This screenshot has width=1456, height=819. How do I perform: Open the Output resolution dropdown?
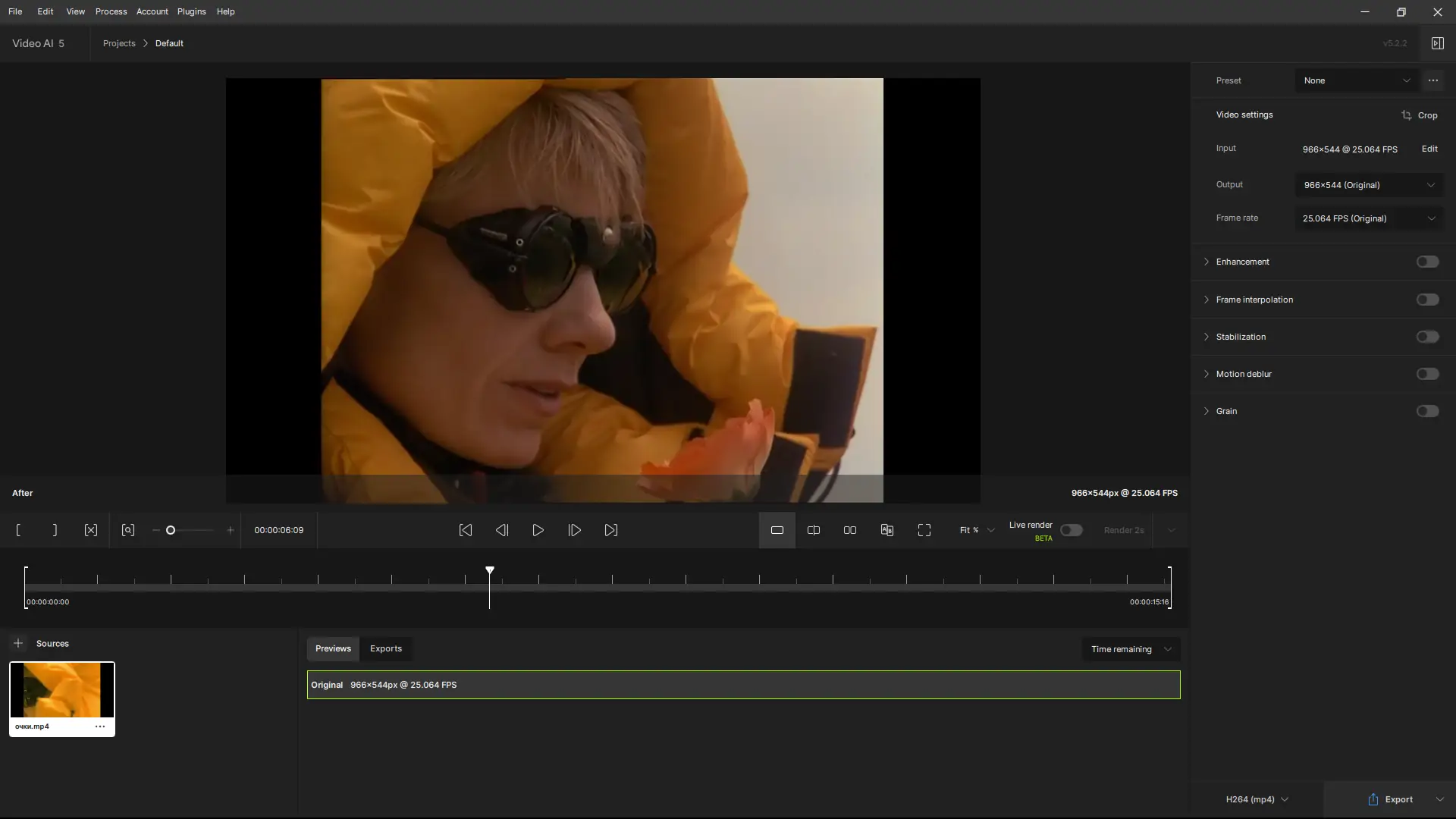point(1369,185)
